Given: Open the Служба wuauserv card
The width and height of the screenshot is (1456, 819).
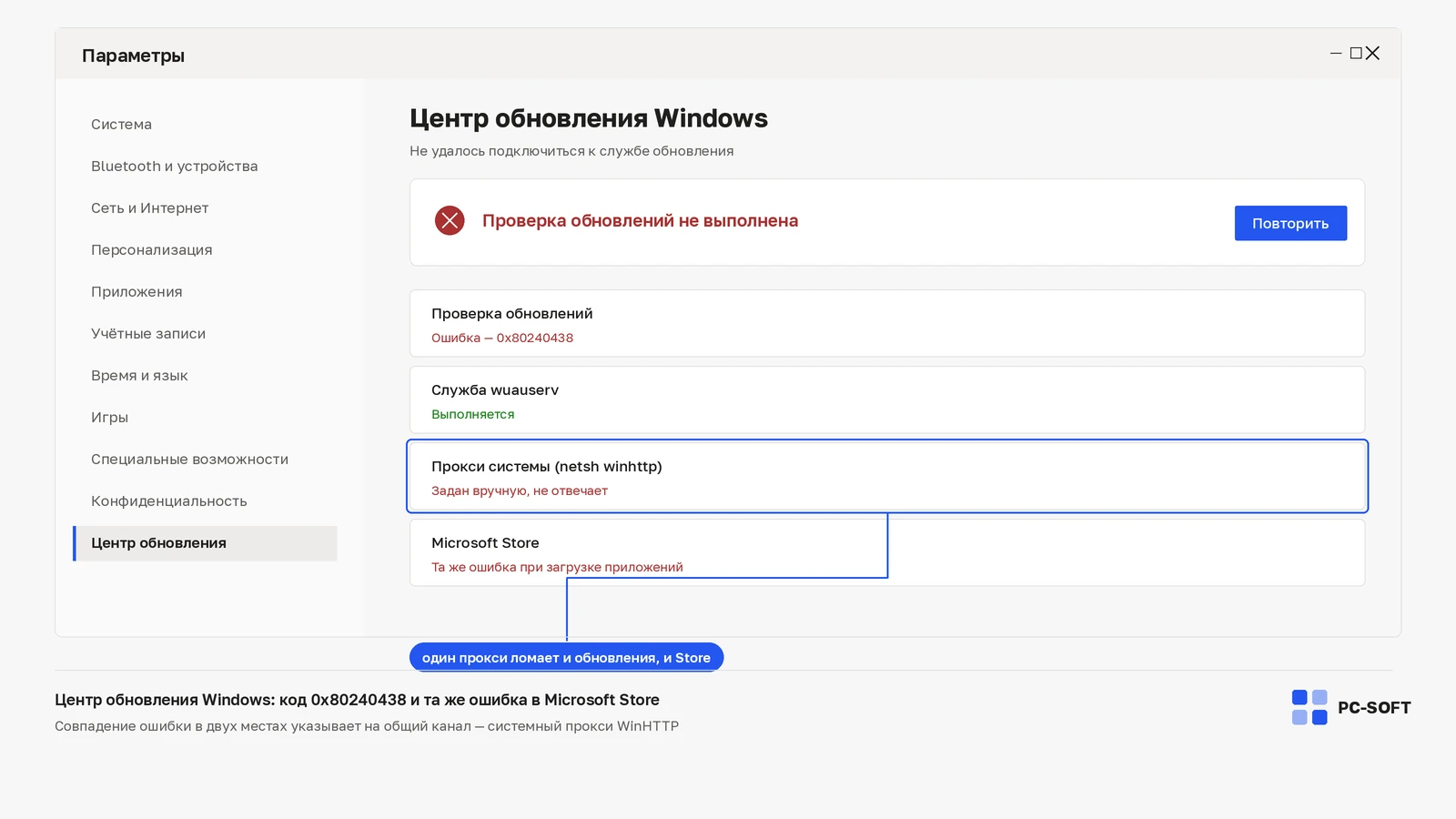Looking at the screenshot, I should coord(887,399).
